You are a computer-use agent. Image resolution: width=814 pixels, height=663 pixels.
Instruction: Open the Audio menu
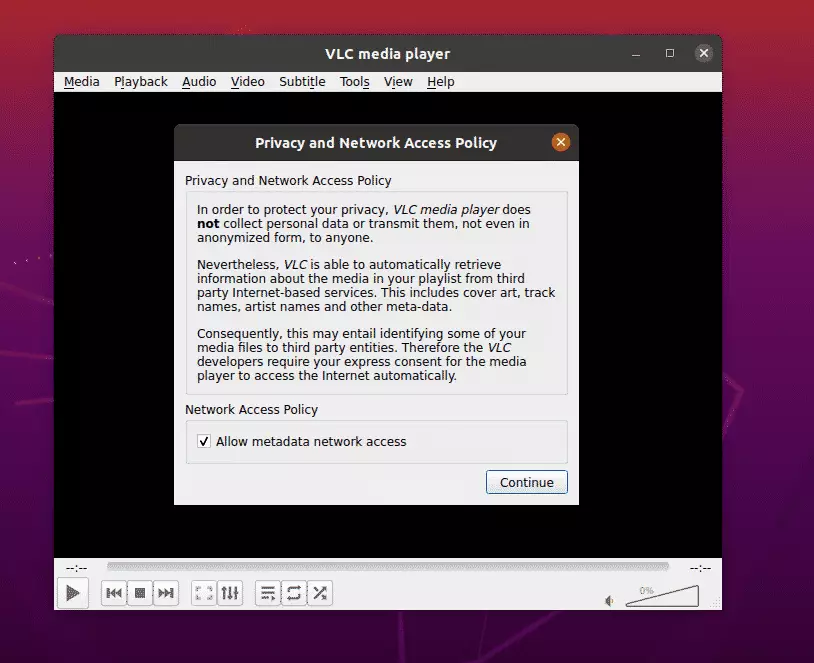[x=199, y=82]
